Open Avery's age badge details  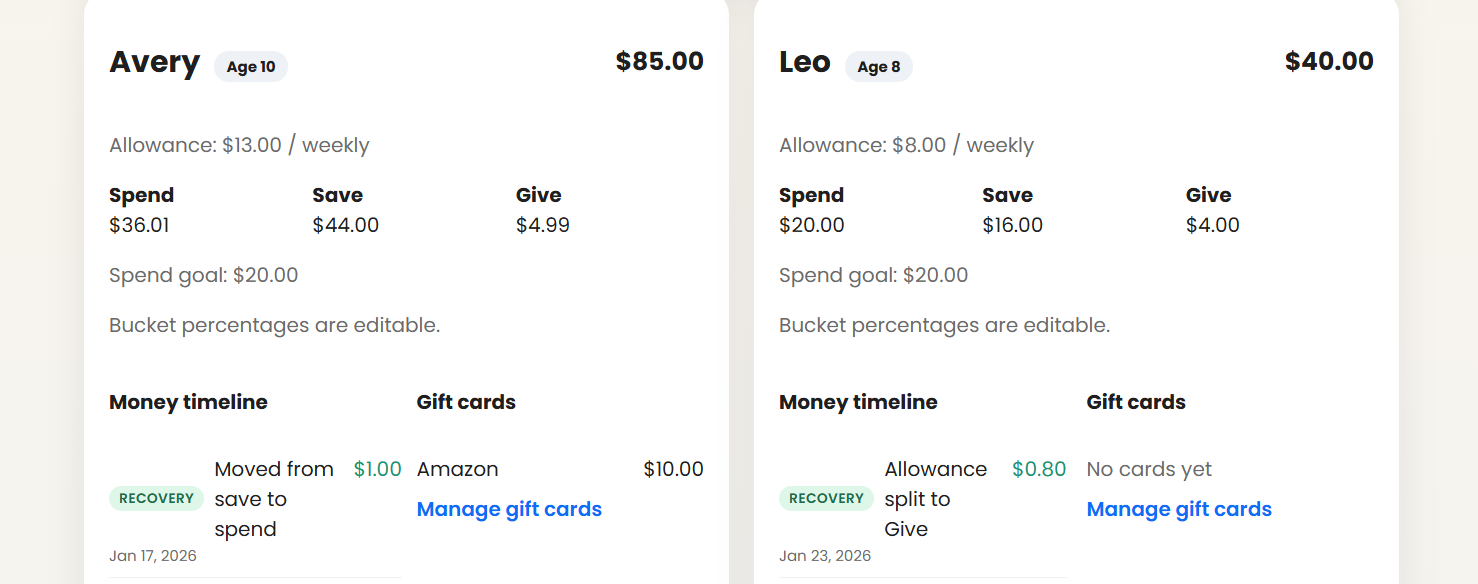tap(250, 66)
